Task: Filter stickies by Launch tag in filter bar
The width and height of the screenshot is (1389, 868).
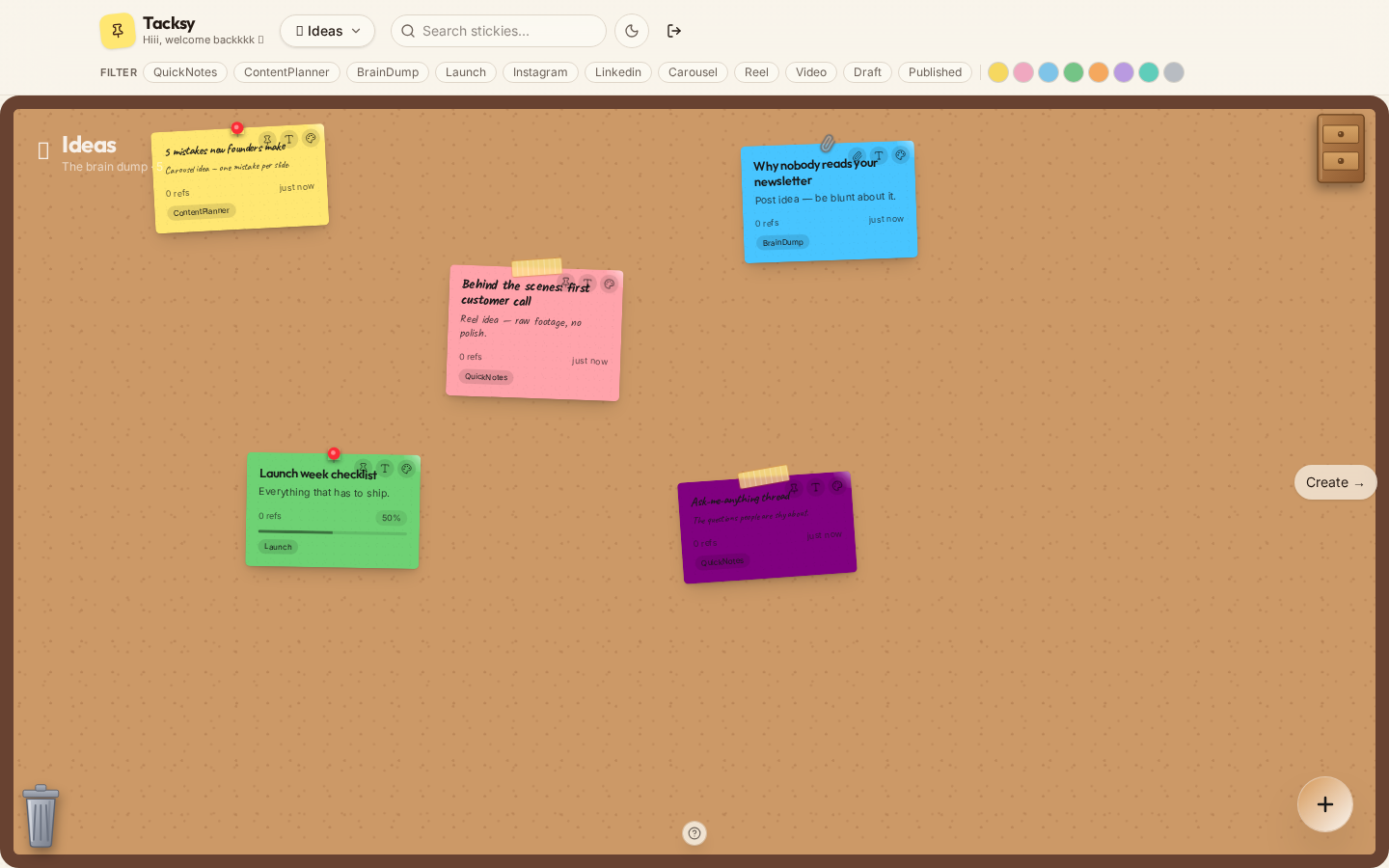Action: pos(466,72)
